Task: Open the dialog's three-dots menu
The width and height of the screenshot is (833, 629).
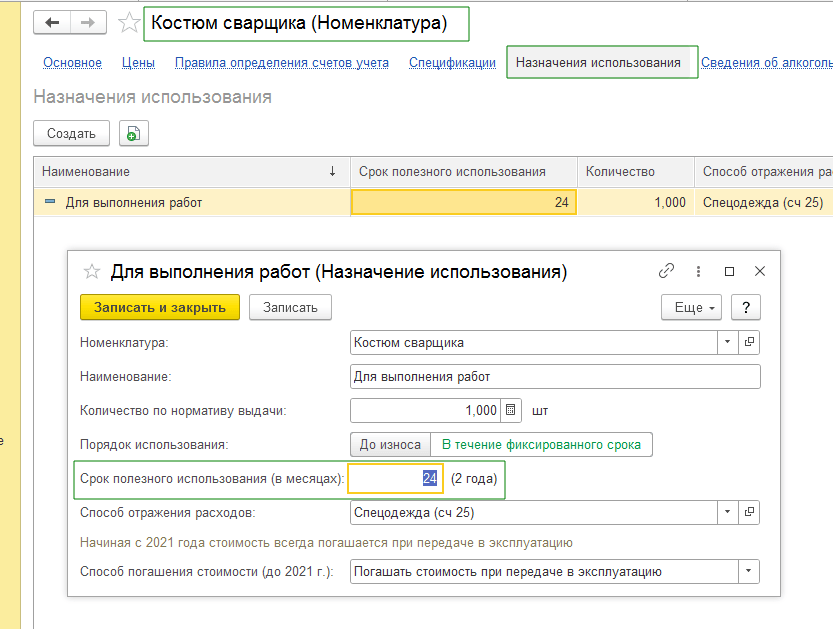Action: point(698,271)
